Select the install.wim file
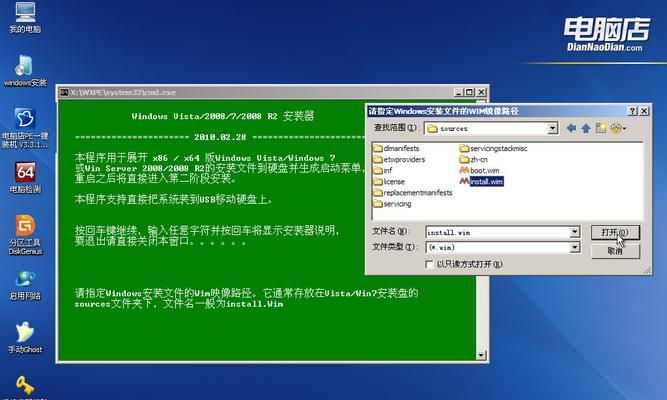This screenshot has height=400, width=667. [482, 181]
